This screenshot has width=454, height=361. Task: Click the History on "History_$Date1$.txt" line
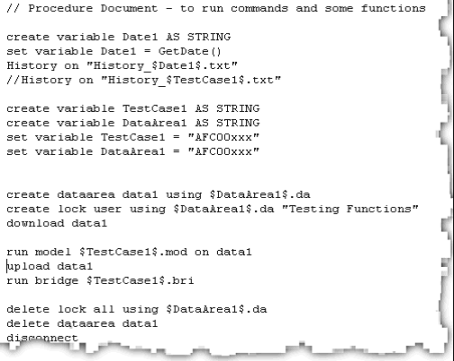click(x=122, y=66)
